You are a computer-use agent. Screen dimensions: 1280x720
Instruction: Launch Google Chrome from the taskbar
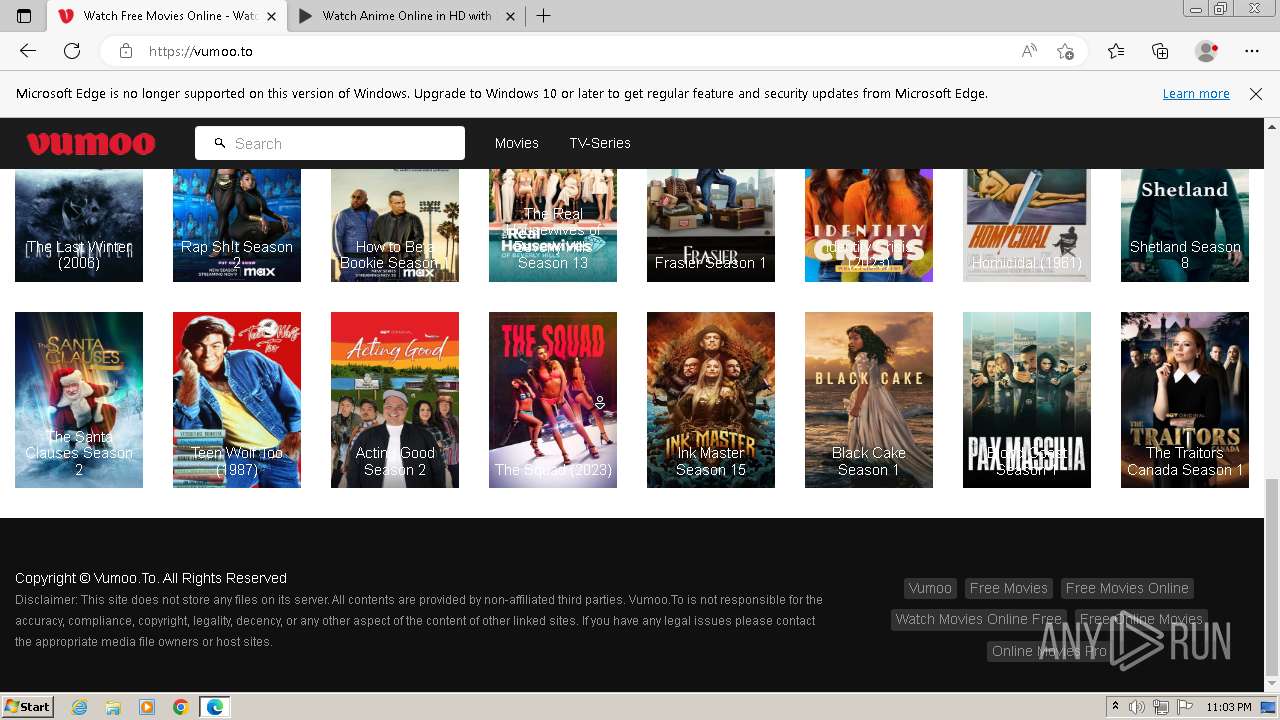[180, 707]
